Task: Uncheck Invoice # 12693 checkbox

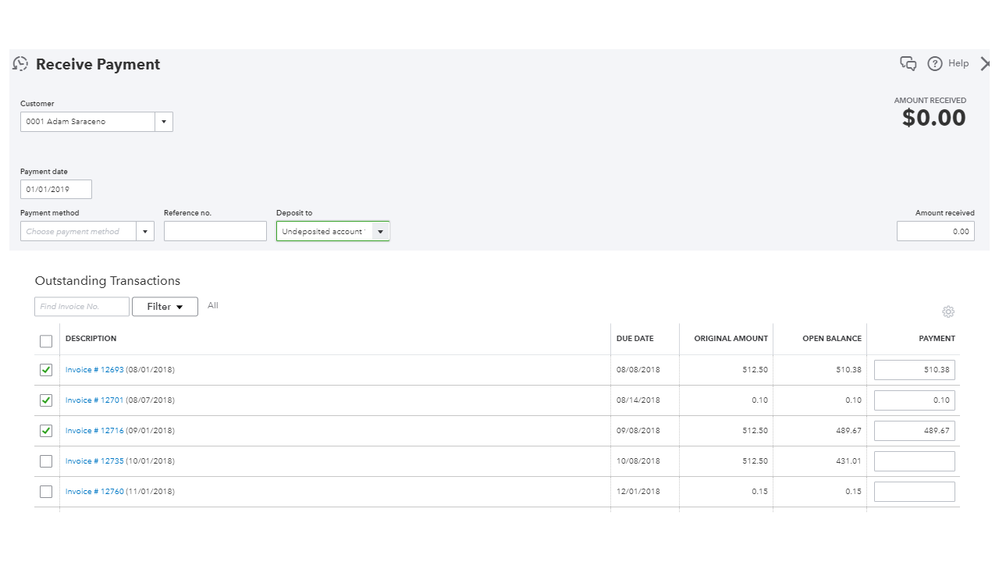Action: tap(46, 370)
